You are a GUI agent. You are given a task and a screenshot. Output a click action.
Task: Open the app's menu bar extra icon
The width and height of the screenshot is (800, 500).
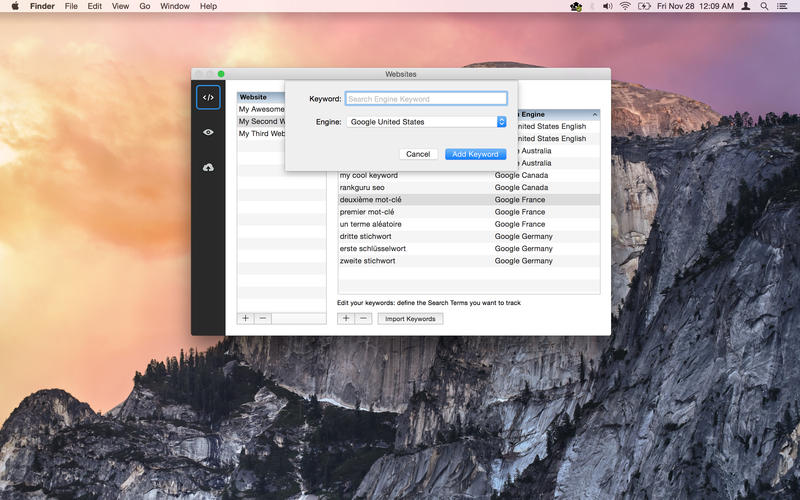(576, 7)
